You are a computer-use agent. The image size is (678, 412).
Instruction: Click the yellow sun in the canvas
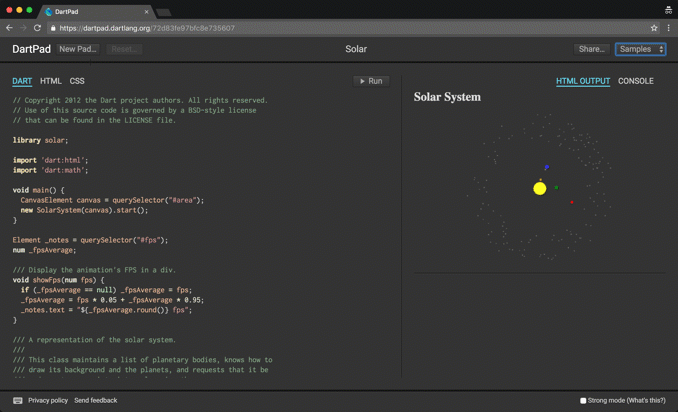point(540,188)
